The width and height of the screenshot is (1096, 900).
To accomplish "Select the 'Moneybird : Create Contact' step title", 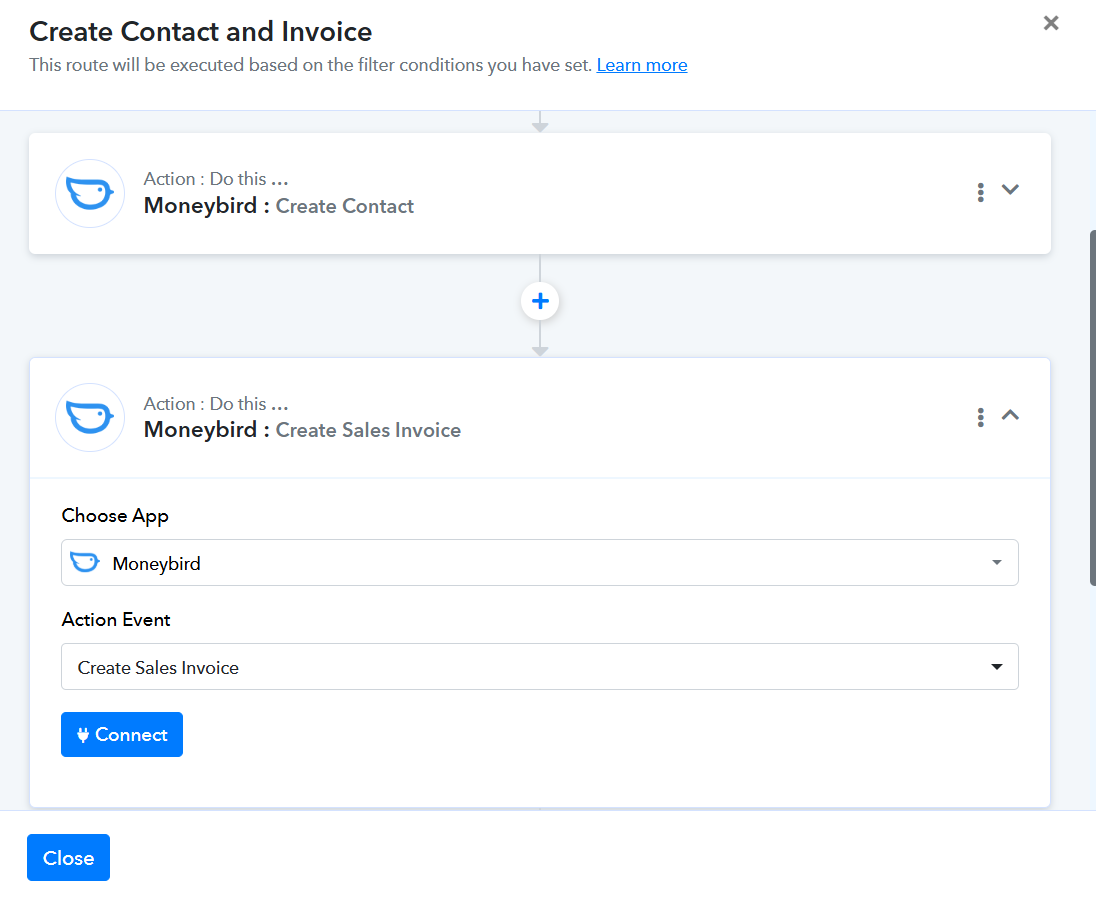I will 279,206.
